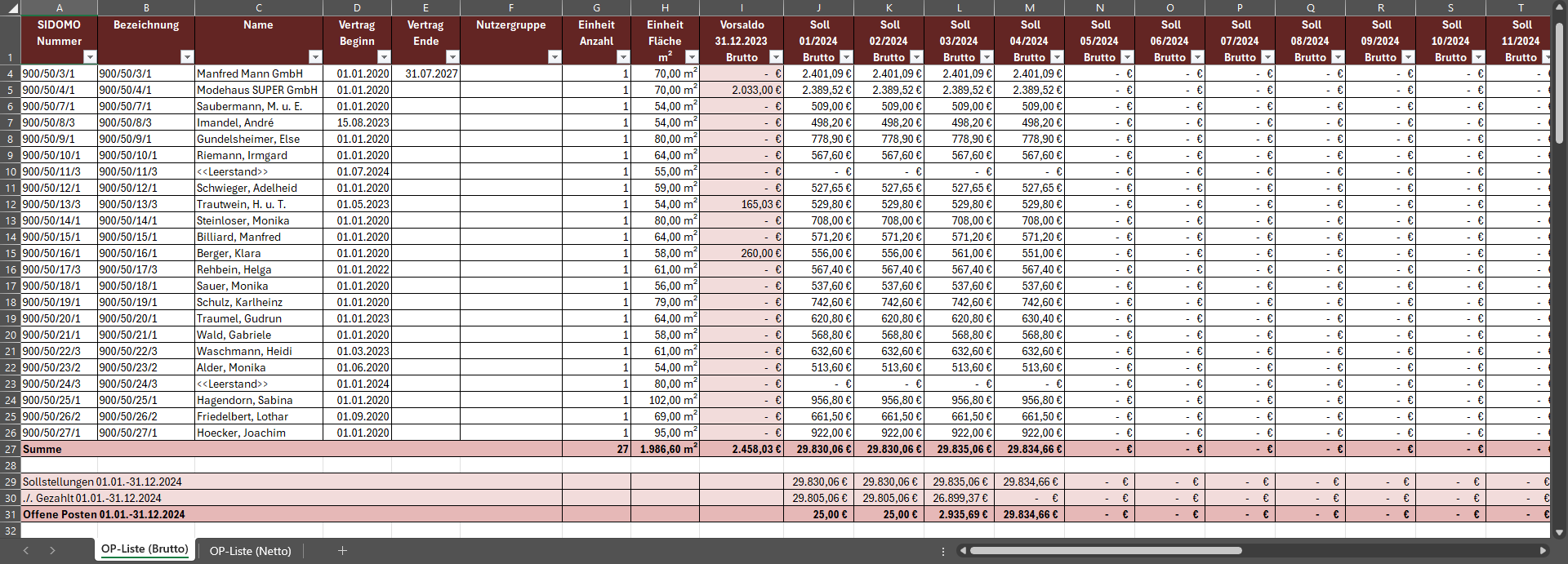Add a new sheet with plus icon
Image resolution: width=1568 pixels, height=564 pixels.
342,551
